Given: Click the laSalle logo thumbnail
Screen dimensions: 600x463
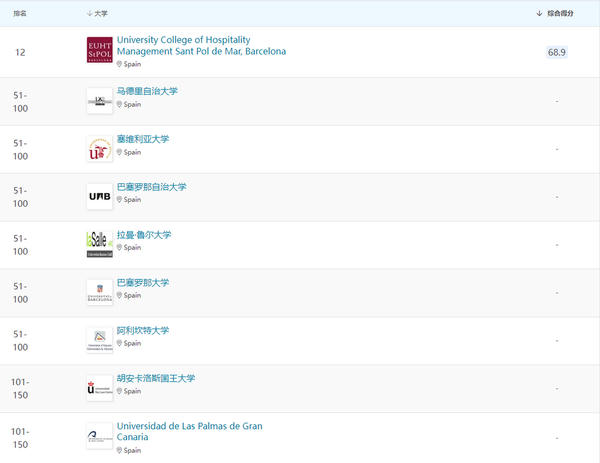Looking at the screenshot, I should [x=99, y=245].
